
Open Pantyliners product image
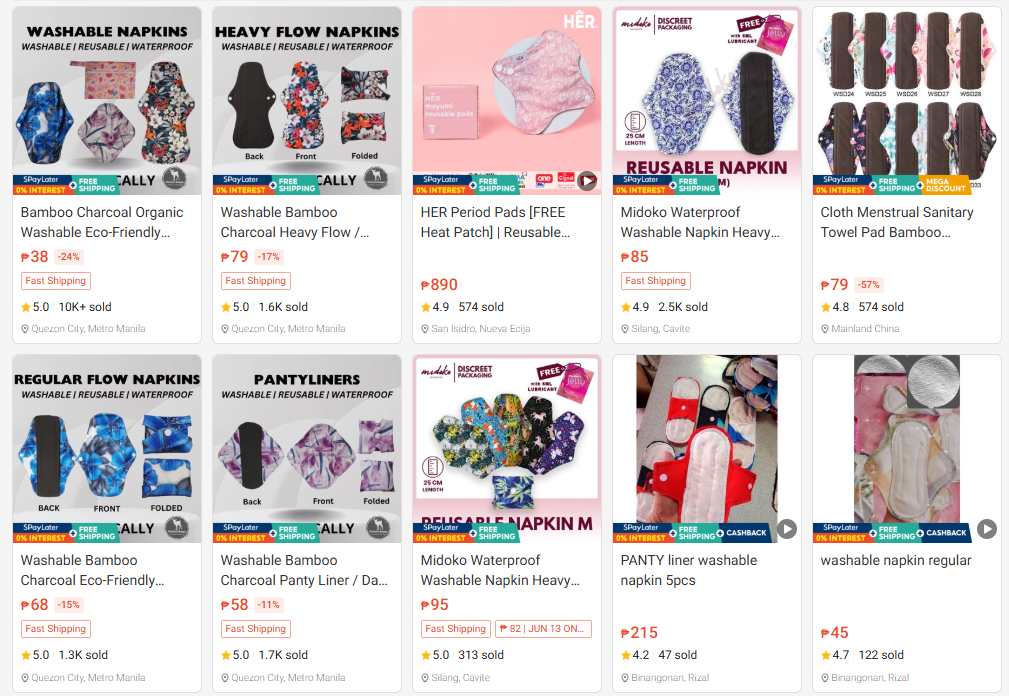[307, 448]
